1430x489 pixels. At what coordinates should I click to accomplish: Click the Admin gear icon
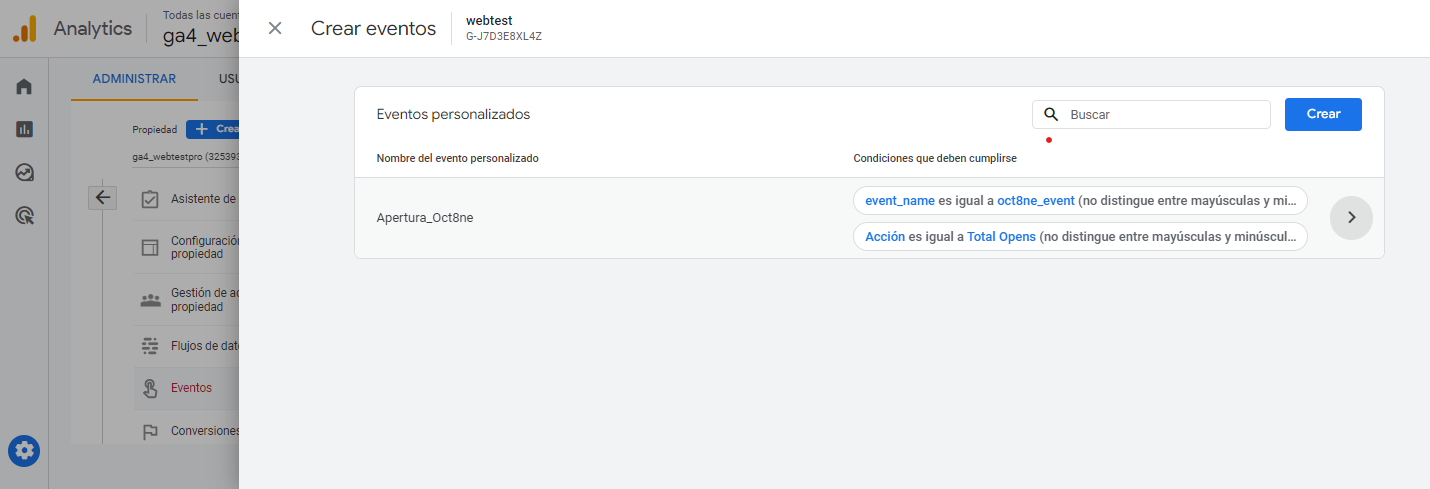point(24,451)
